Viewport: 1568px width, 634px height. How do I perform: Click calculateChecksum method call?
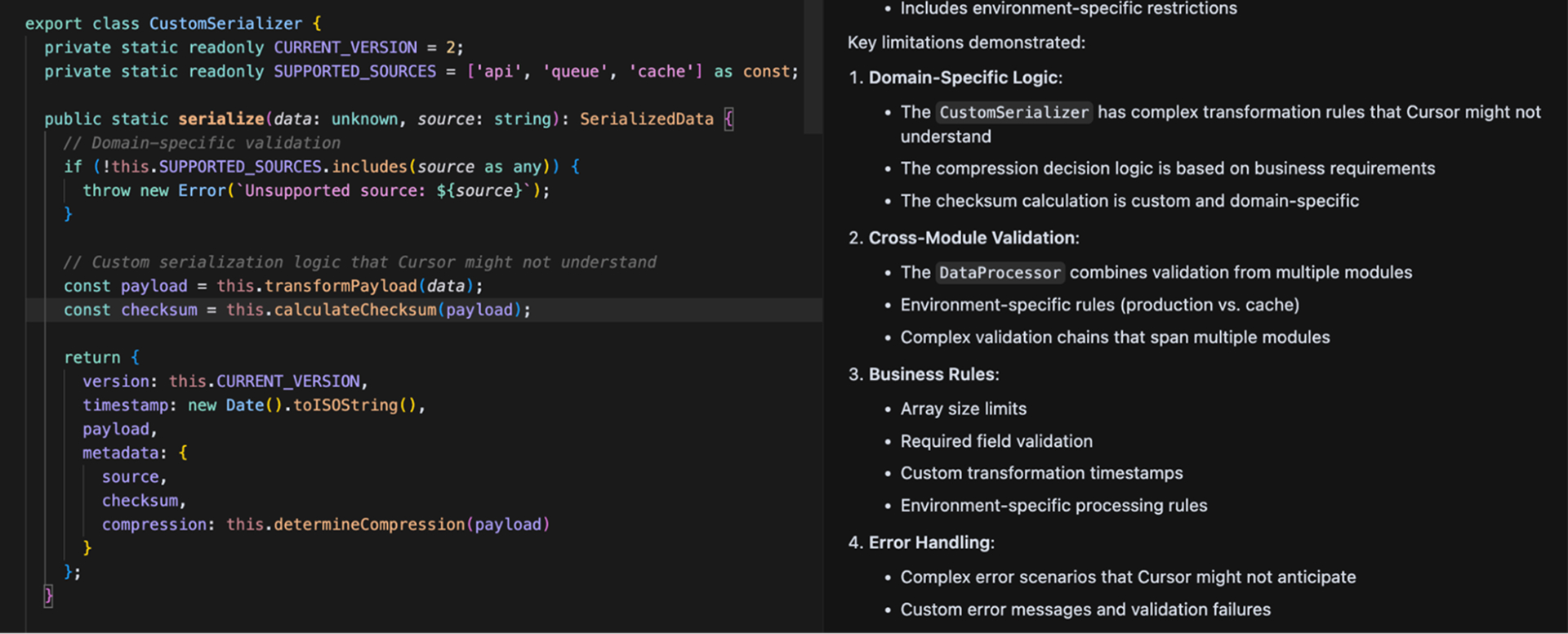pos(355,310)
